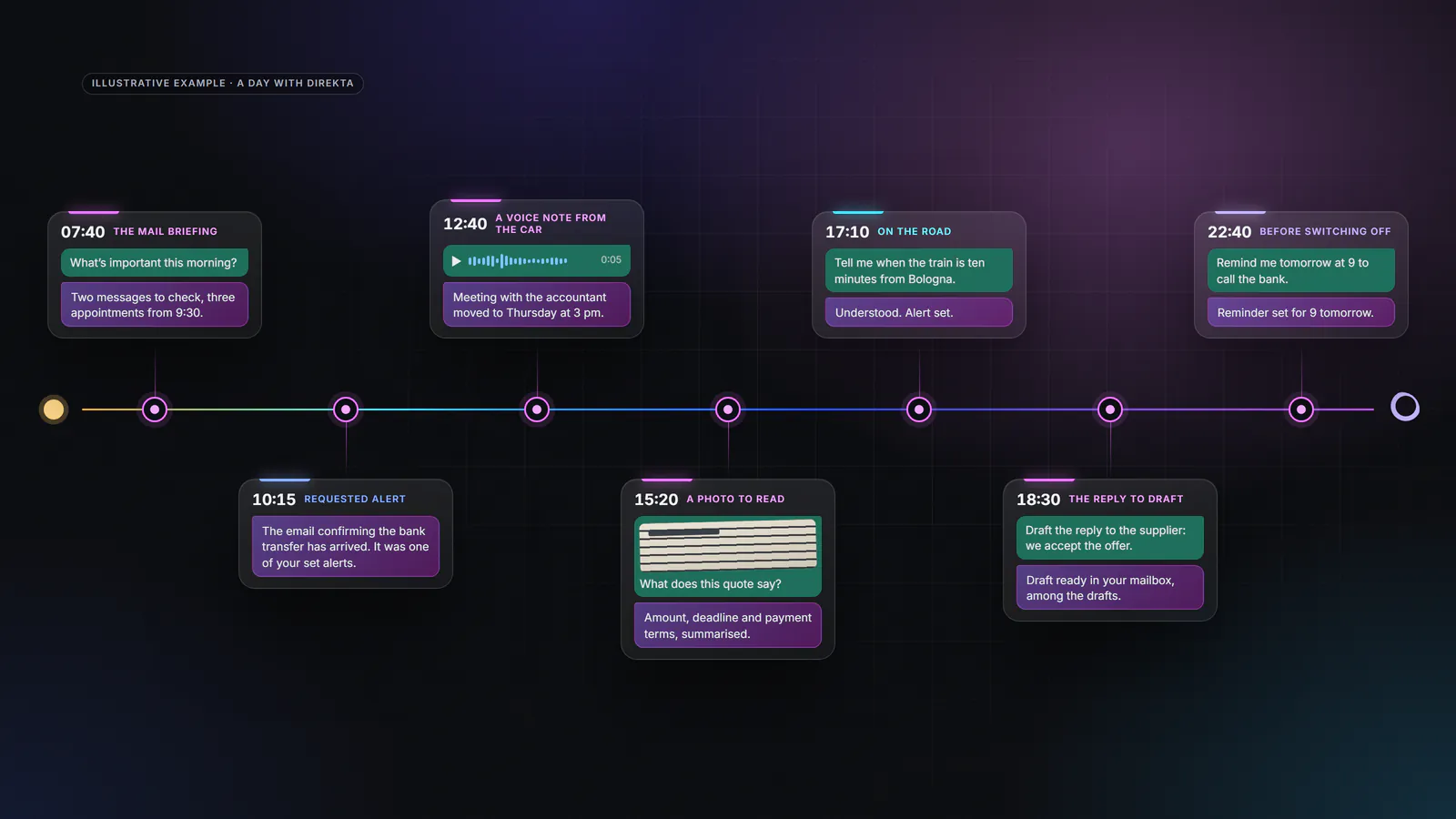Click the audio waveform in the 12:40 card
Screen dimensions: 1456x819
pyautogui.click(x=518, y=261)
